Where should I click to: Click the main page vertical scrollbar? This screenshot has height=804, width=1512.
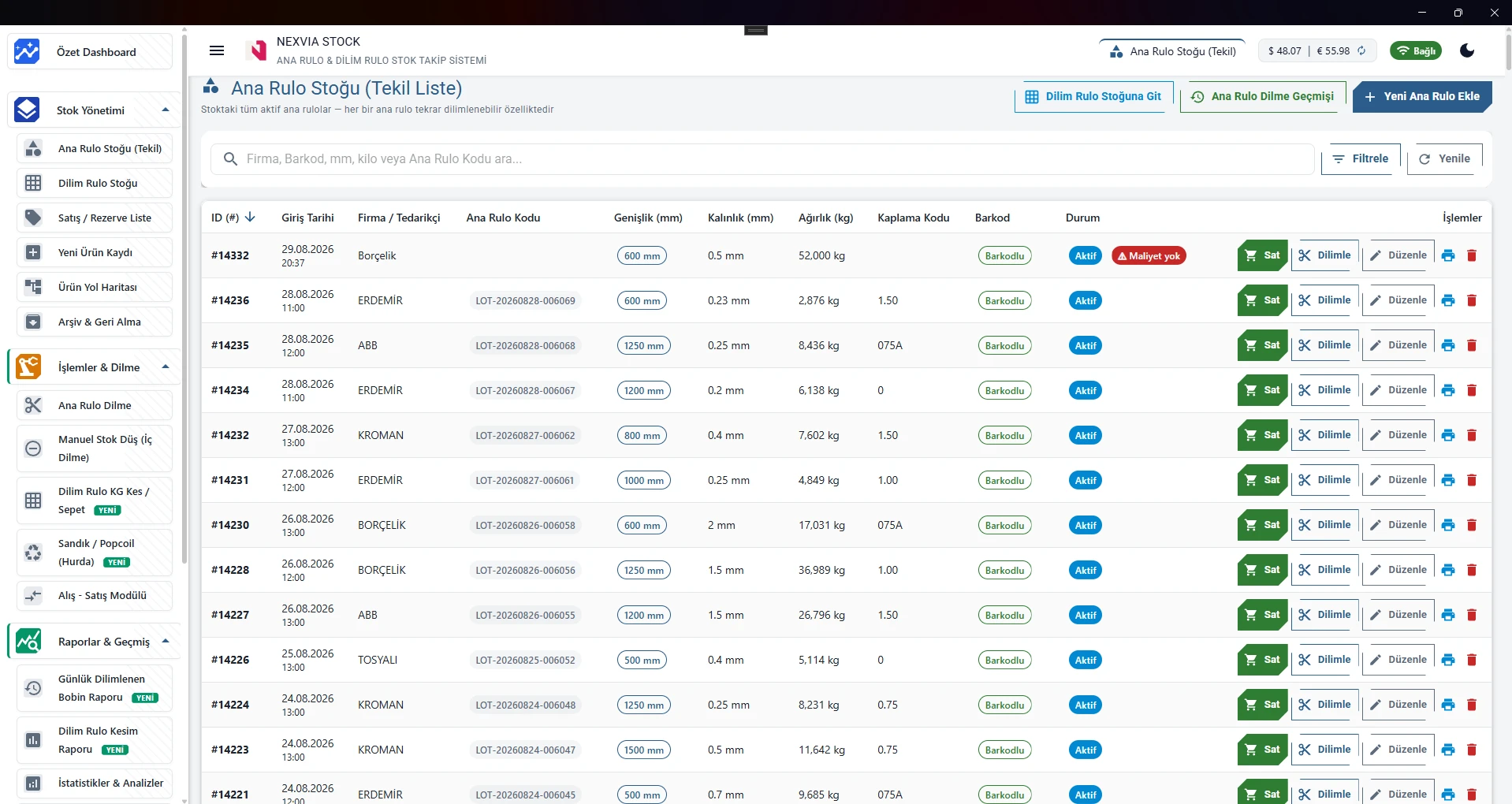1508,51
